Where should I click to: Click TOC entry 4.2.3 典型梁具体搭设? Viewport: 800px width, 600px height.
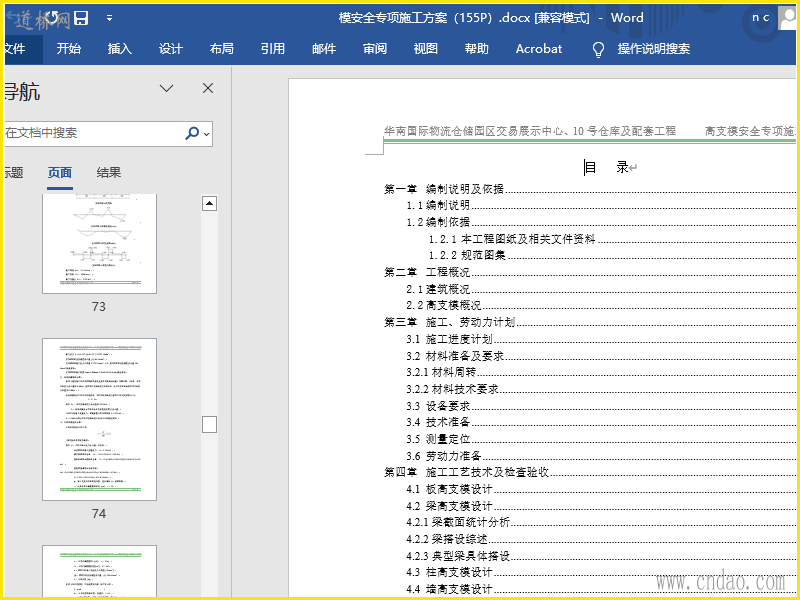pyautogui.click(x=458, y=556)
